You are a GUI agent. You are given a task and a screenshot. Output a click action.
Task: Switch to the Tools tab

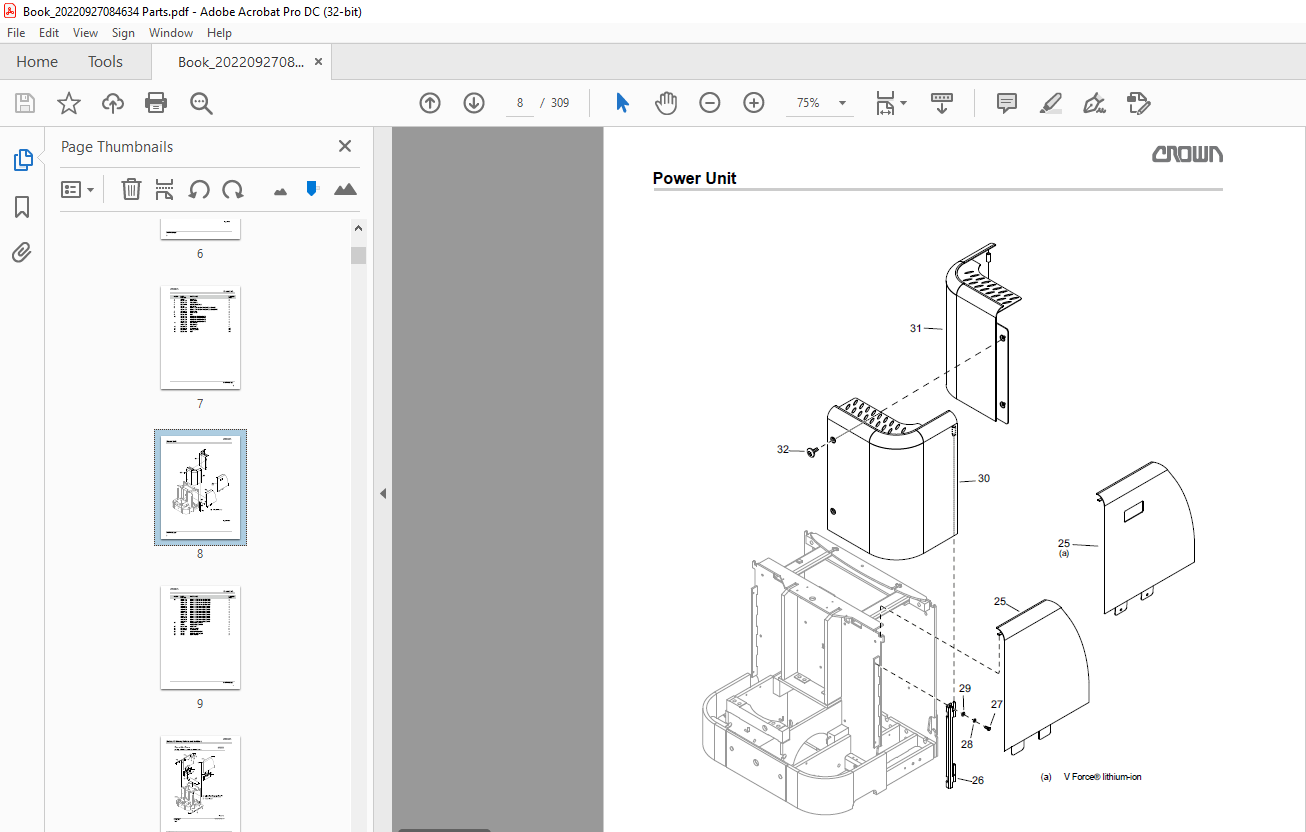pos(105,62)
